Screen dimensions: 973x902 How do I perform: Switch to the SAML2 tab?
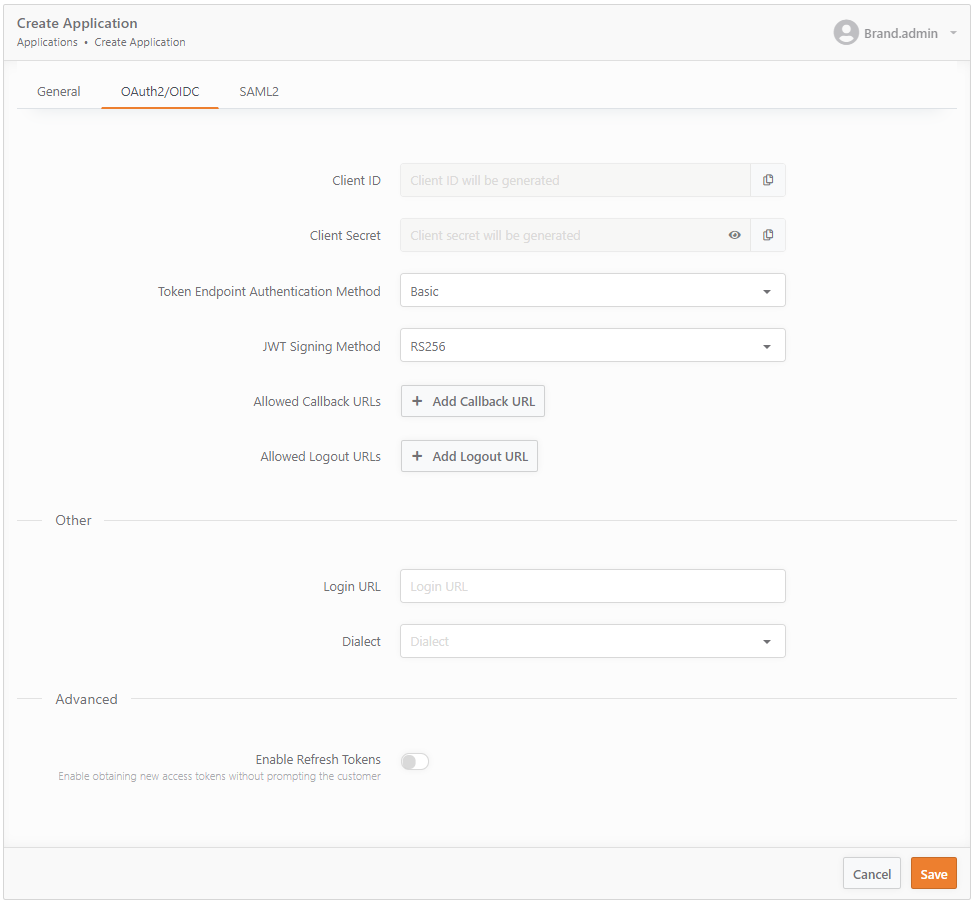tap(259, 91)
